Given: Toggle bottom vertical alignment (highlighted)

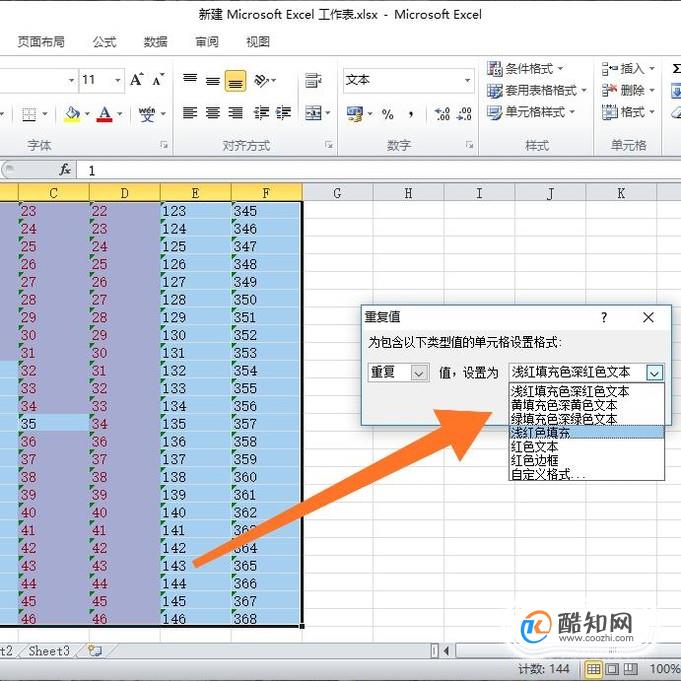Looking at the screenshot, I should pos(235,81).
